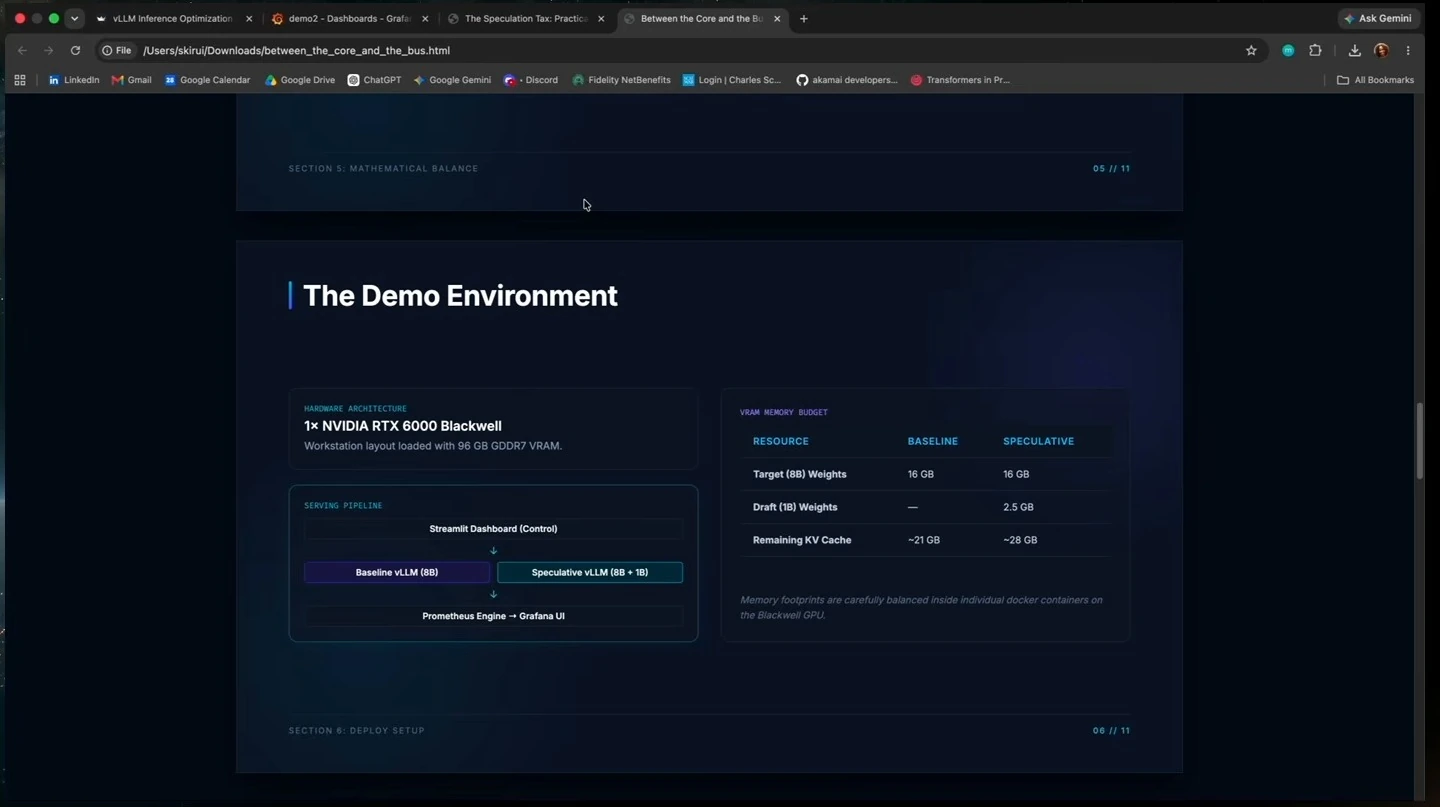The image size is (1440, 807).
Task: Open a new tab with plus button
Action: click(x=803, y=18)
